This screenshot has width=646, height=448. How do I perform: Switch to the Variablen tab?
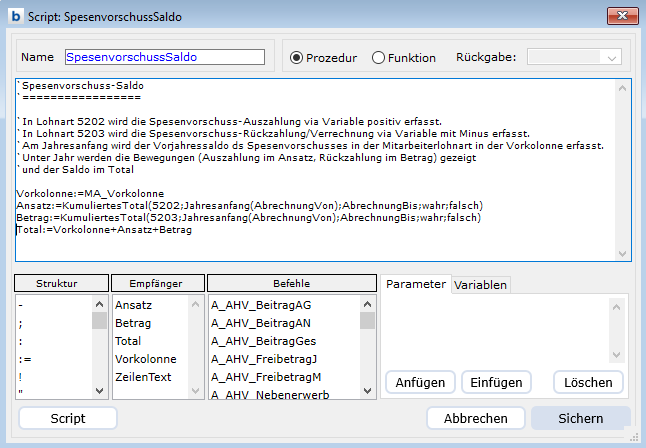[481, 285]
